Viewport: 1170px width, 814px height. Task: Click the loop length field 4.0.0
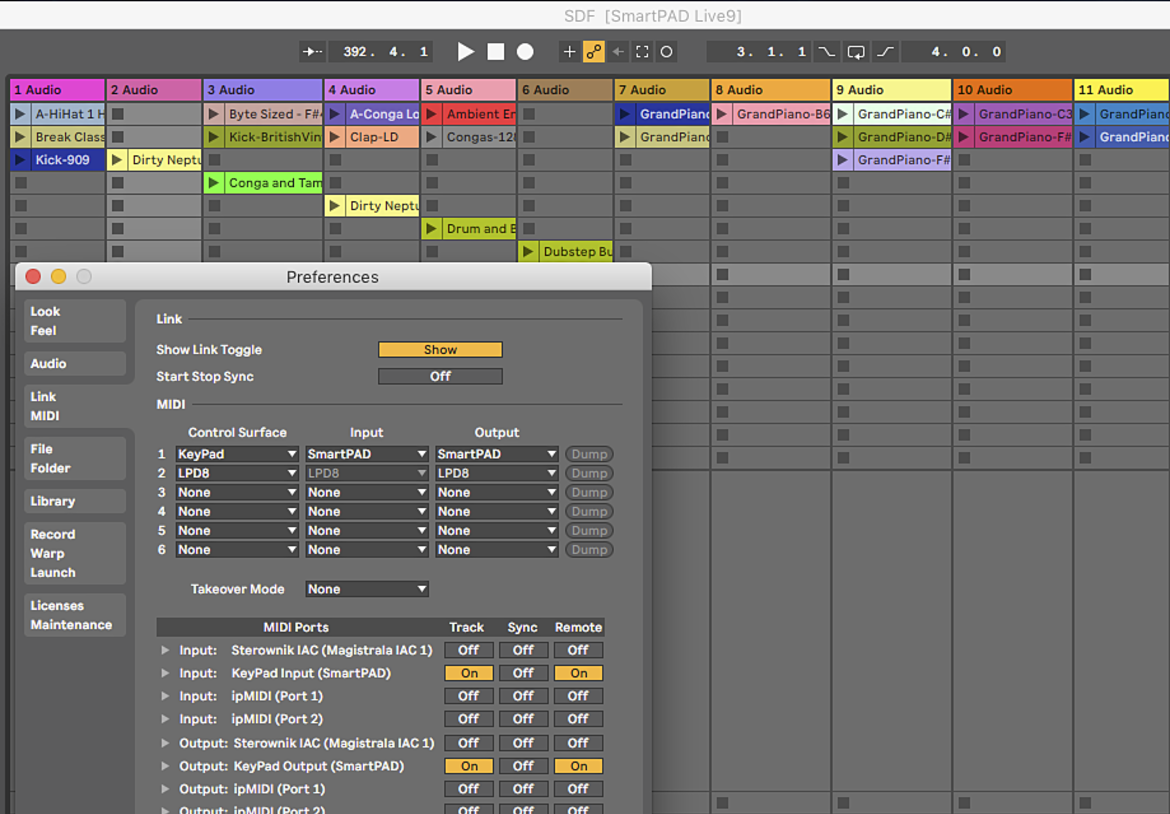[954, 51]
